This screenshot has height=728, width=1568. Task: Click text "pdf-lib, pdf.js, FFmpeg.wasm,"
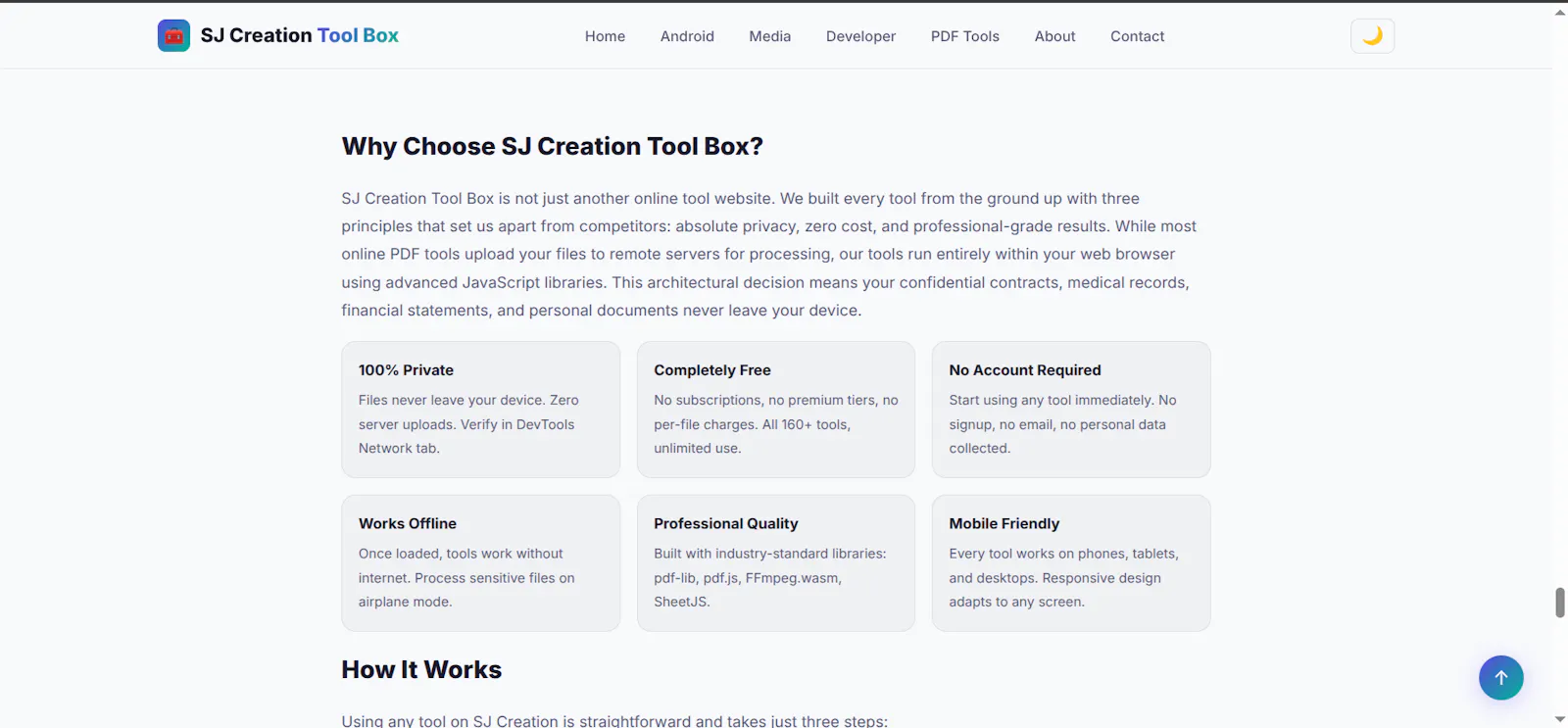748,578
